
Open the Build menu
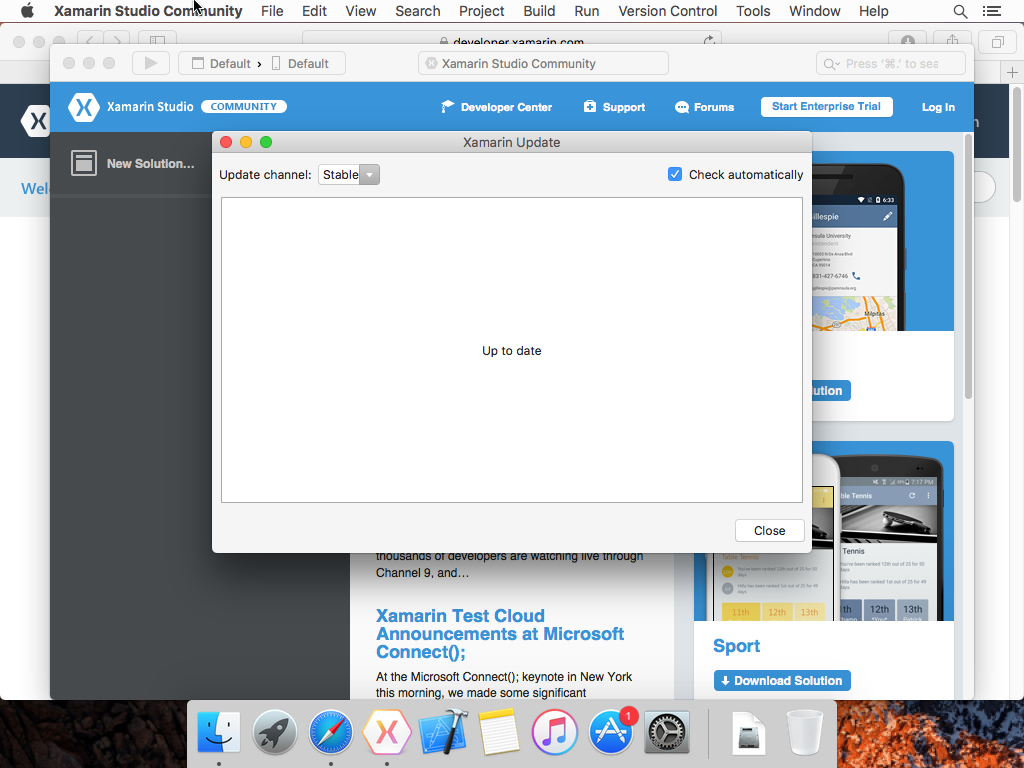(x=539, y=11)
